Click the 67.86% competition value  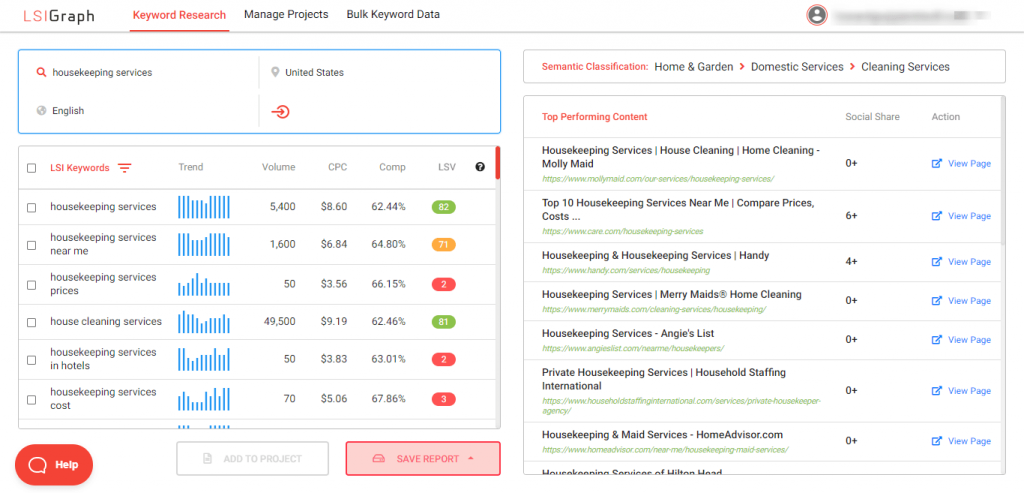tap(389, 398)
